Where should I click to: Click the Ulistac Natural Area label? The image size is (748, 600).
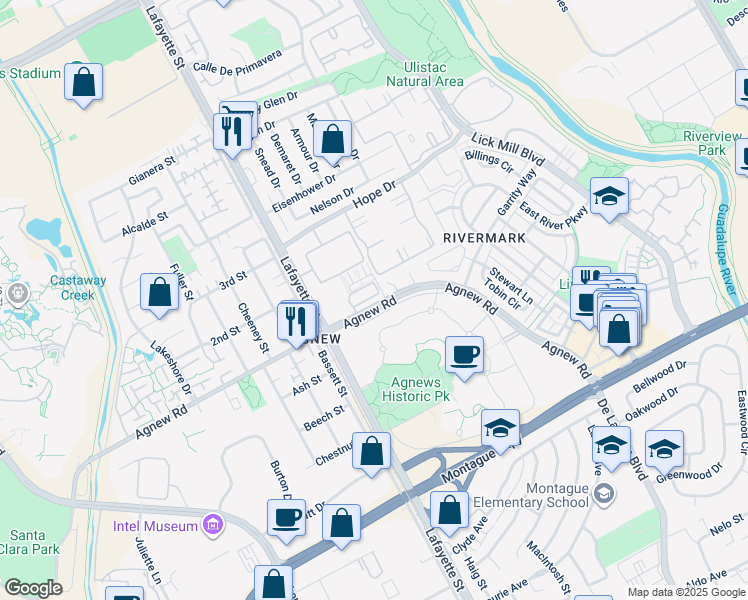(424, 74)
